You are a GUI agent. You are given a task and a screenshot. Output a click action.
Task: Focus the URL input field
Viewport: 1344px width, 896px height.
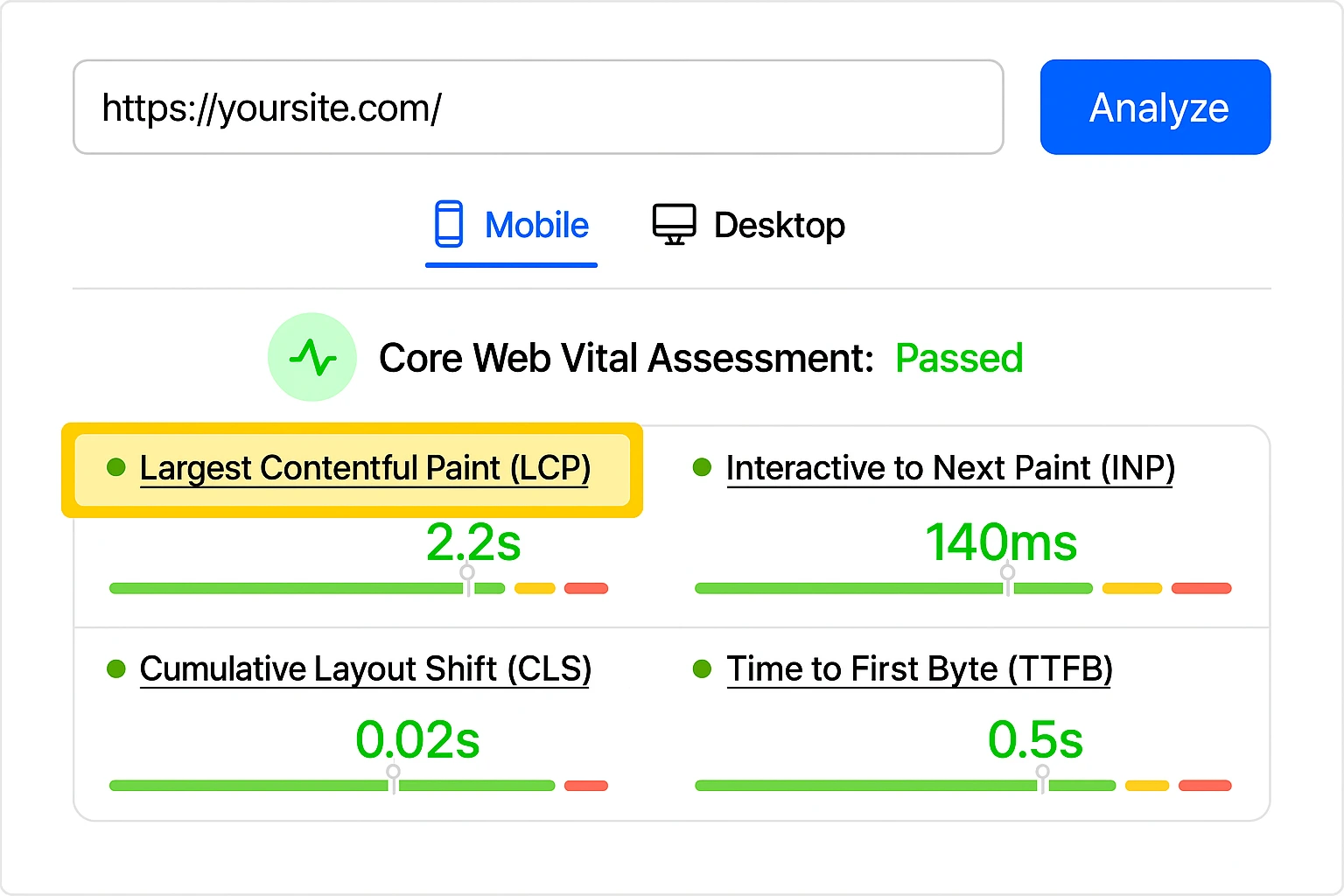point(538,108)
